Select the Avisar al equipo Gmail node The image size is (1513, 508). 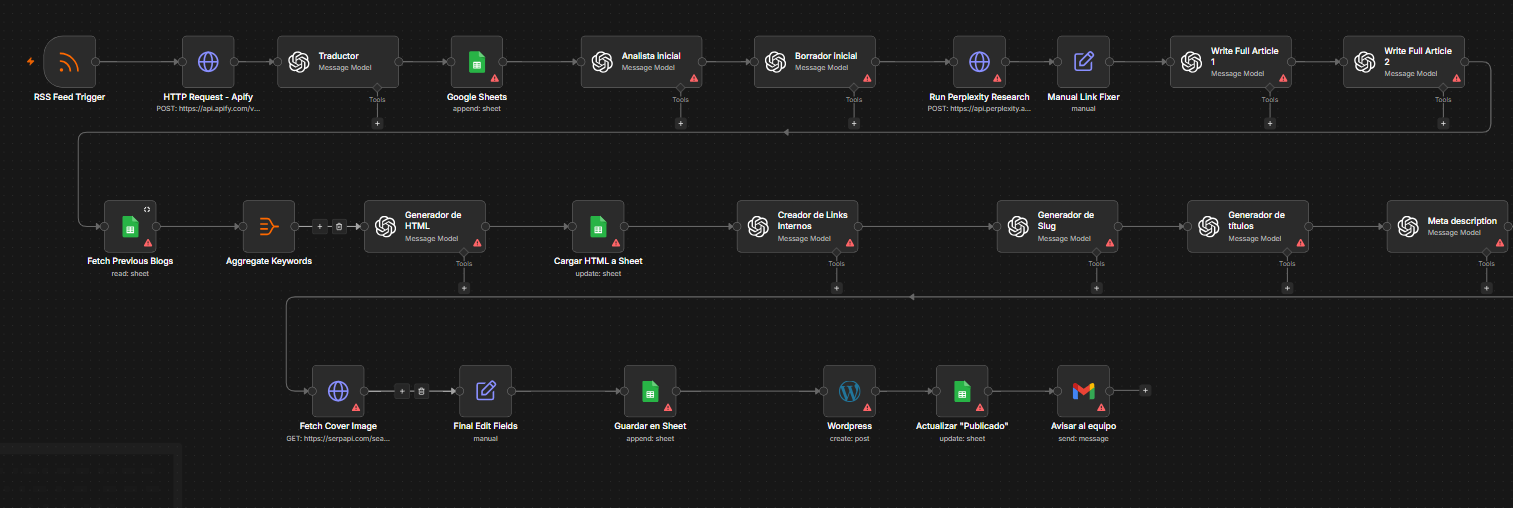[x=1083, y=390]
